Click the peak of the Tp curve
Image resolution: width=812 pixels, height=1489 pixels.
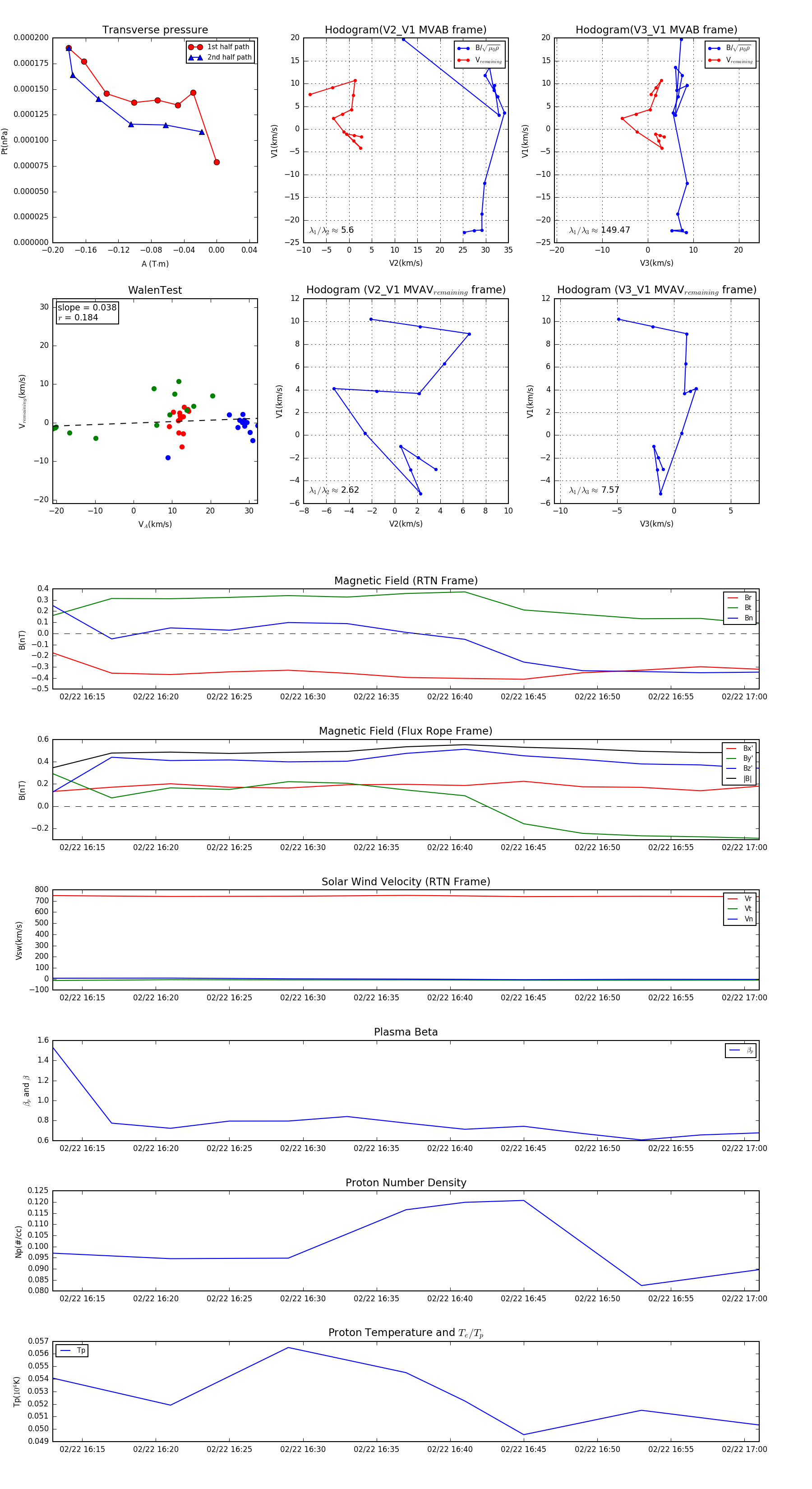coord(288,1347)
